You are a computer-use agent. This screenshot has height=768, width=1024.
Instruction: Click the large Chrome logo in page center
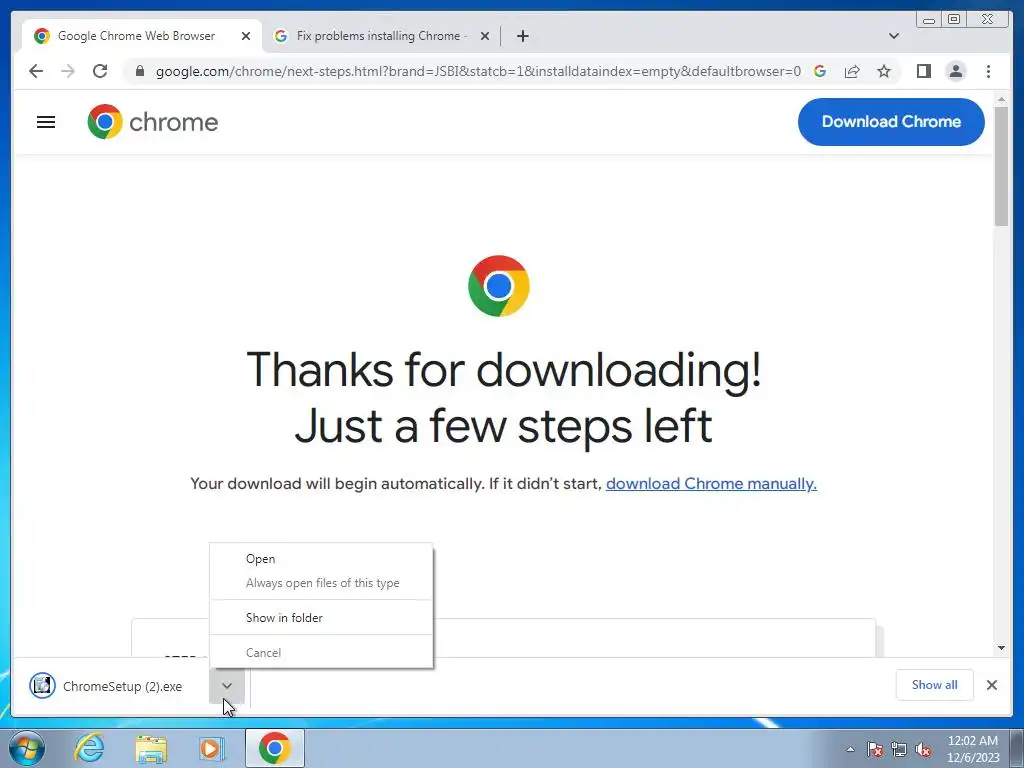(498, 286)
